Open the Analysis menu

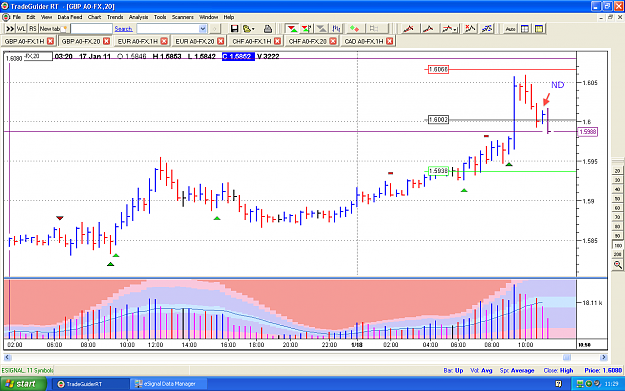[138, 17]
